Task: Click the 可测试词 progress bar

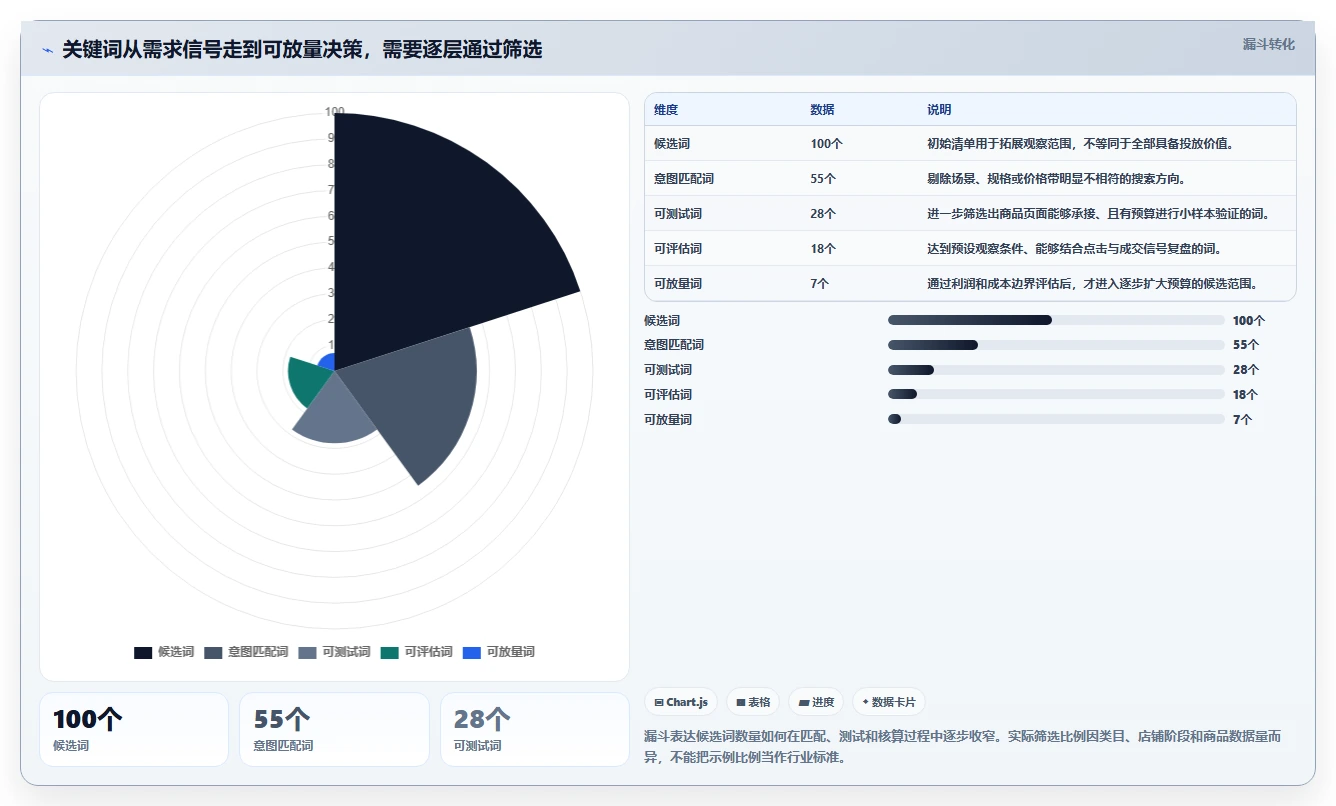Action: (1056, 370)
